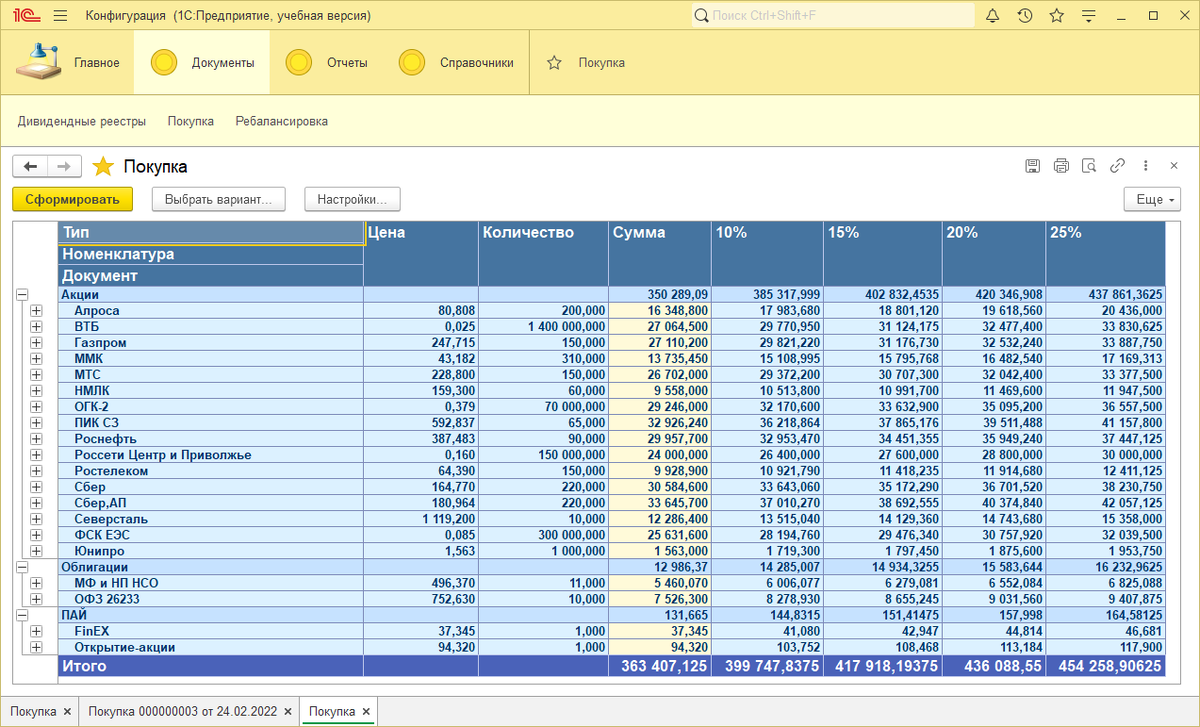
Task: Print the report with the printer icon
Action: 1061,166
